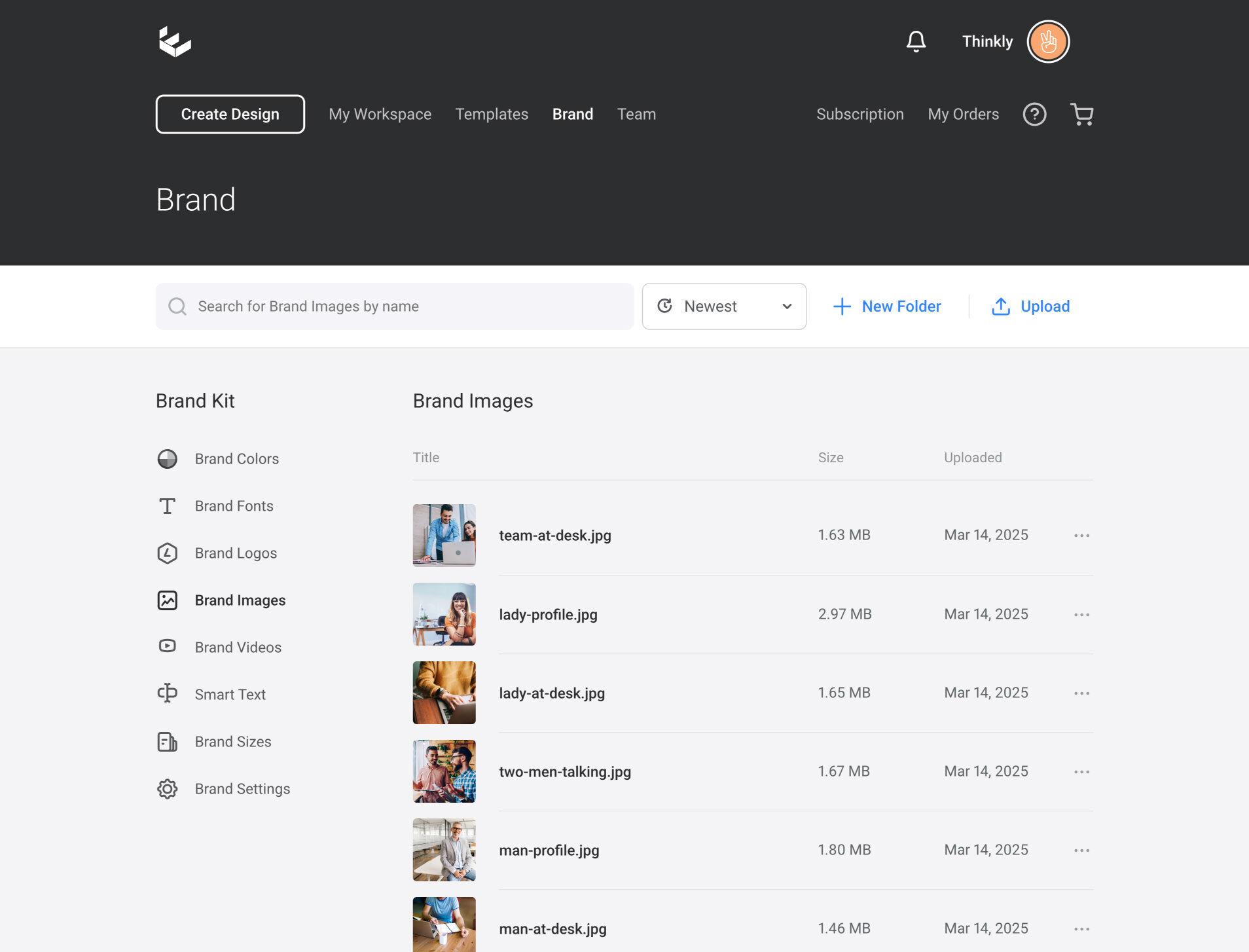Open more options for team-at-desk.jpg
Screen dimensions: 1249x952
(1081, 536)
